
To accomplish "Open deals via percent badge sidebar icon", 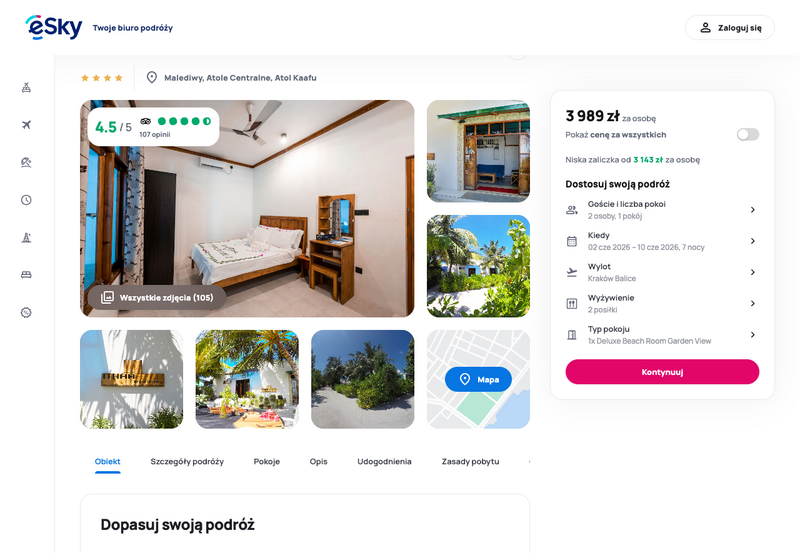I will click(x=27, y=312).
